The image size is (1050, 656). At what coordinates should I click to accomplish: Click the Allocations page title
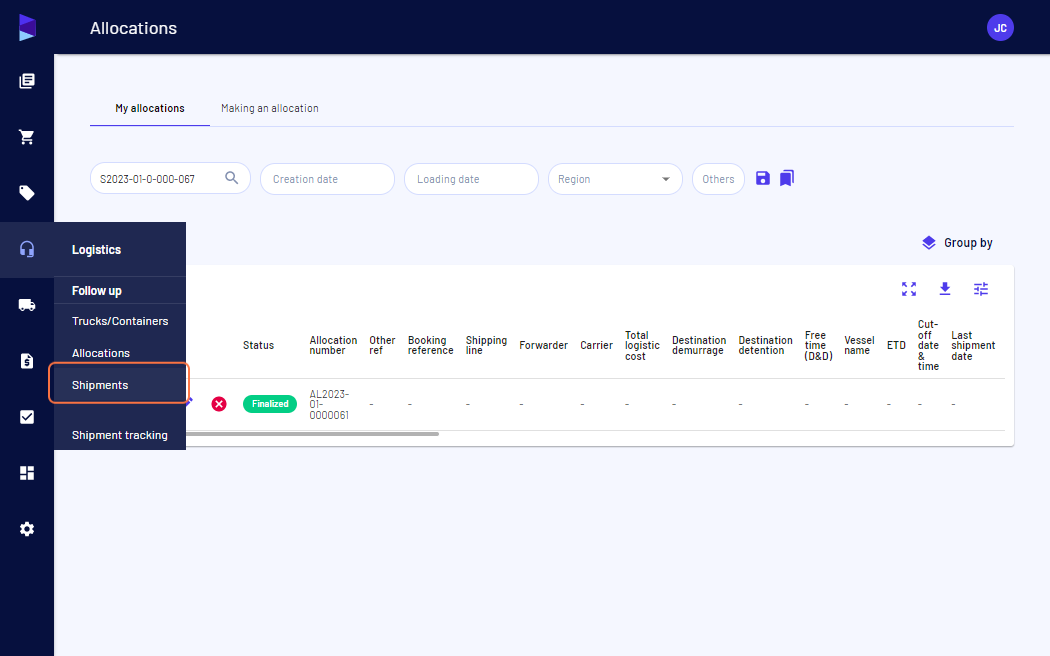click(133, 28)
